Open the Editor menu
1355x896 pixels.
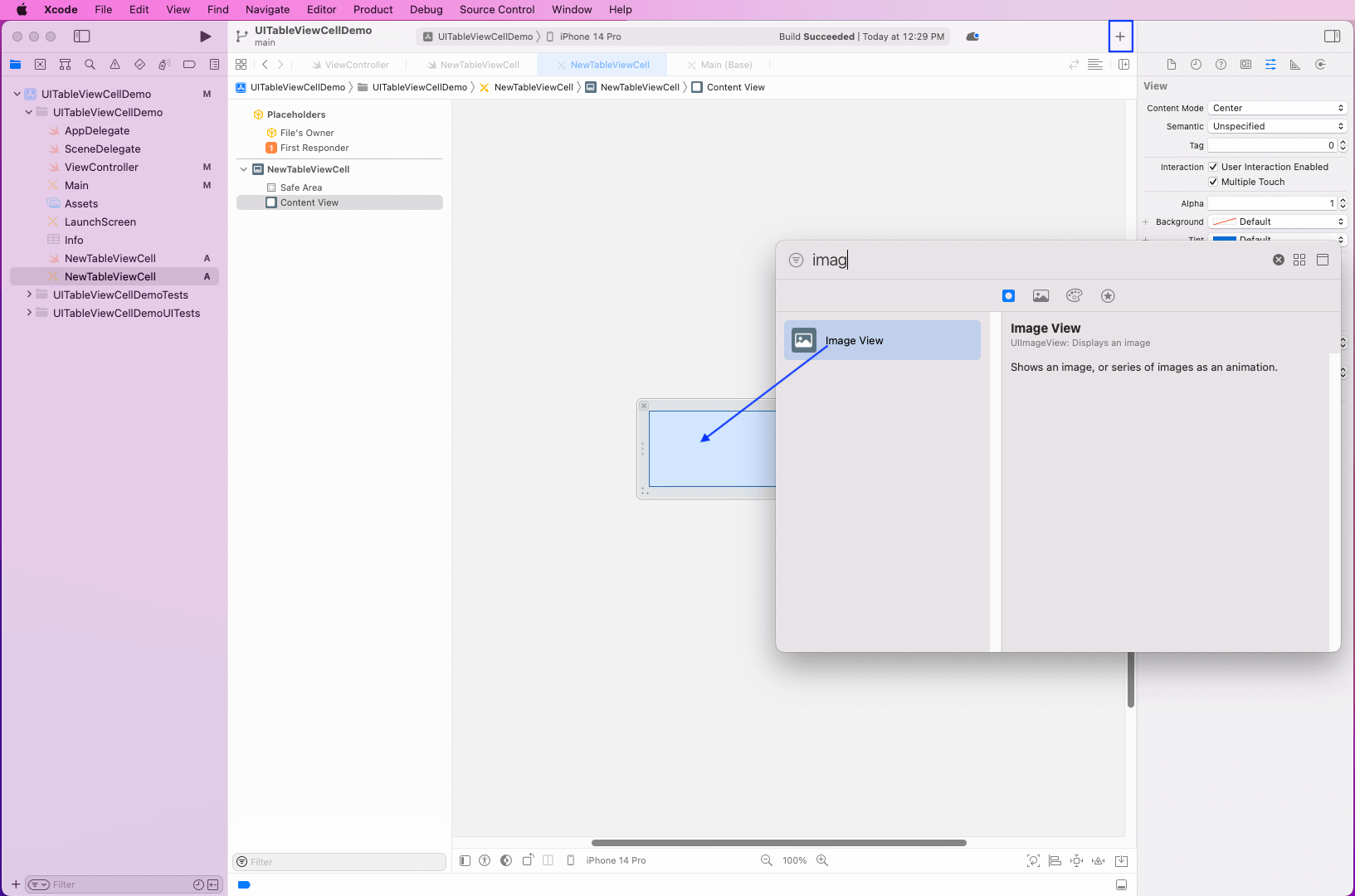click(x=321, y=10)
